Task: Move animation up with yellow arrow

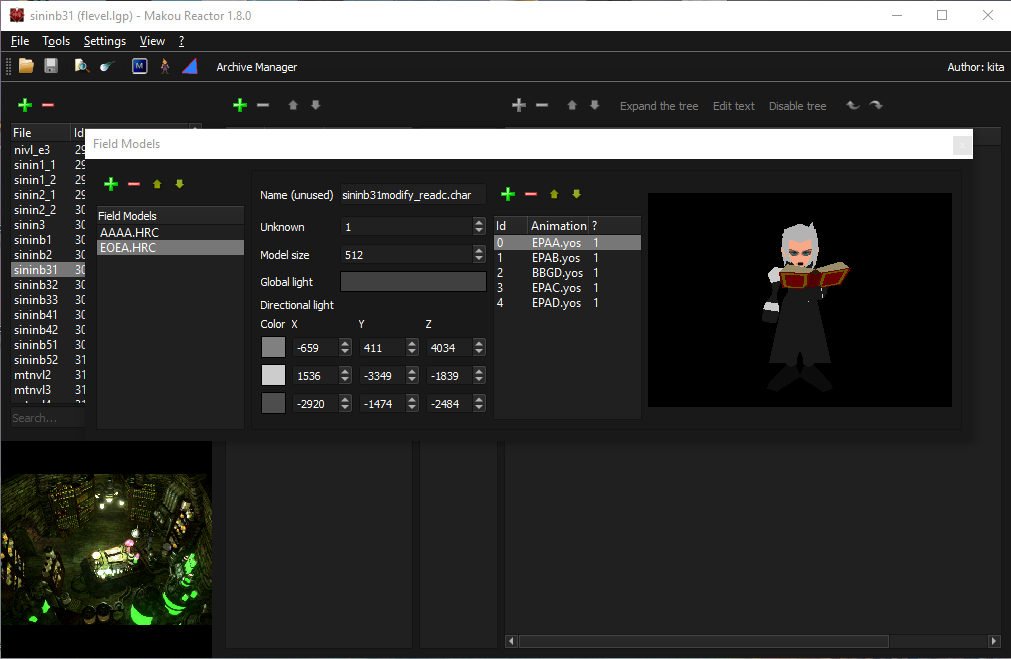Action: 554,194
